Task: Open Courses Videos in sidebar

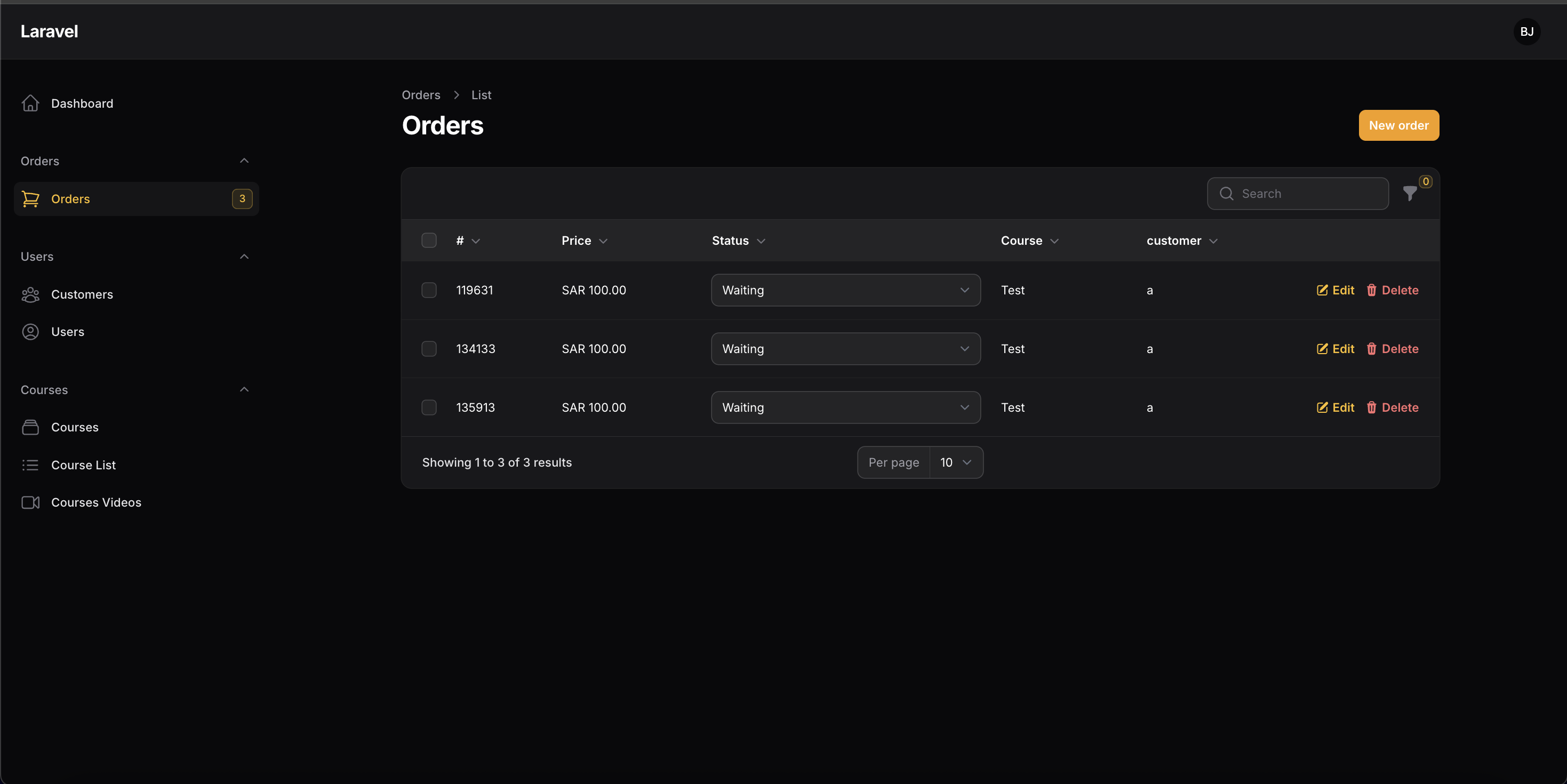Action: click(x=136, y=502)
